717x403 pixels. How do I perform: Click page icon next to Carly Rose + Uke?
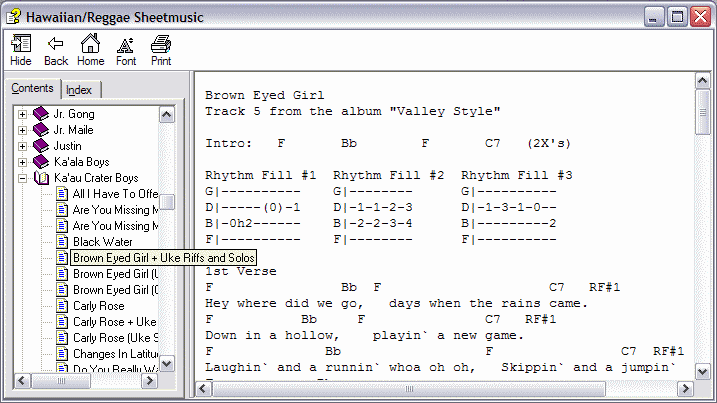(x=62, y=322)
